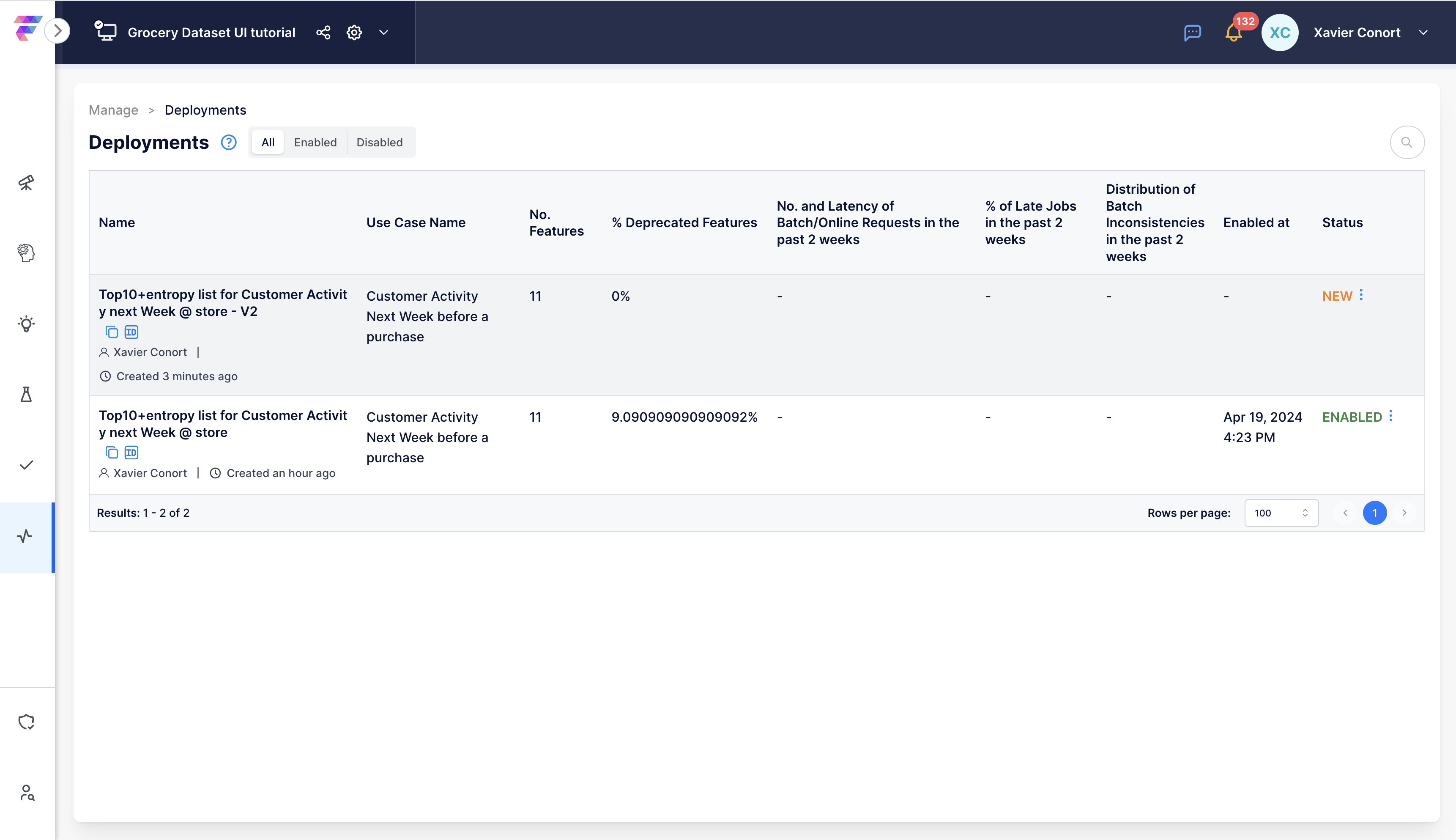Open the chat messages icon

(x=1192, y=32)
